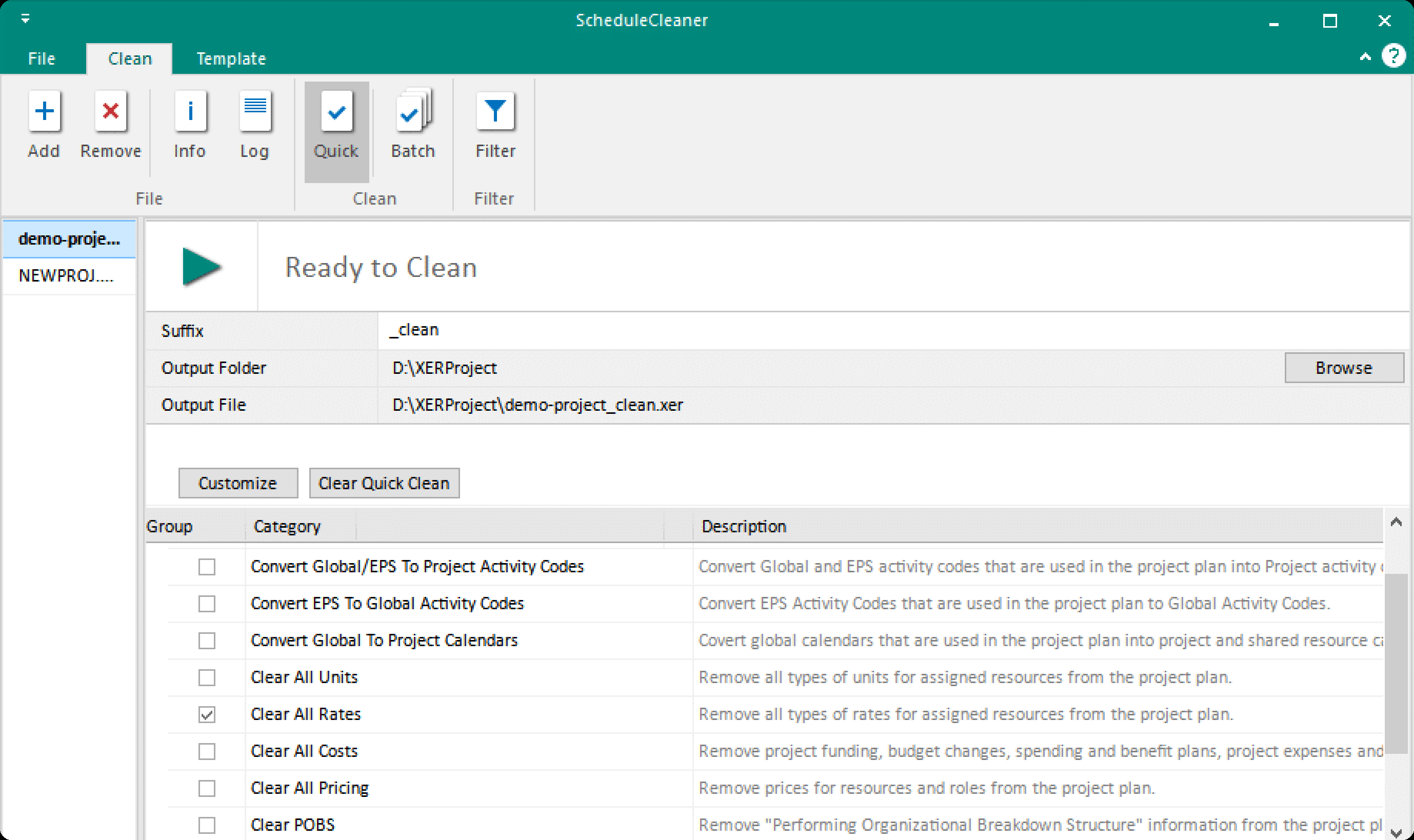This screenshot has height=840, width=1414.
Task: Uncheck the Clear All Rates checkbox
Action: [x=207, y=714]
